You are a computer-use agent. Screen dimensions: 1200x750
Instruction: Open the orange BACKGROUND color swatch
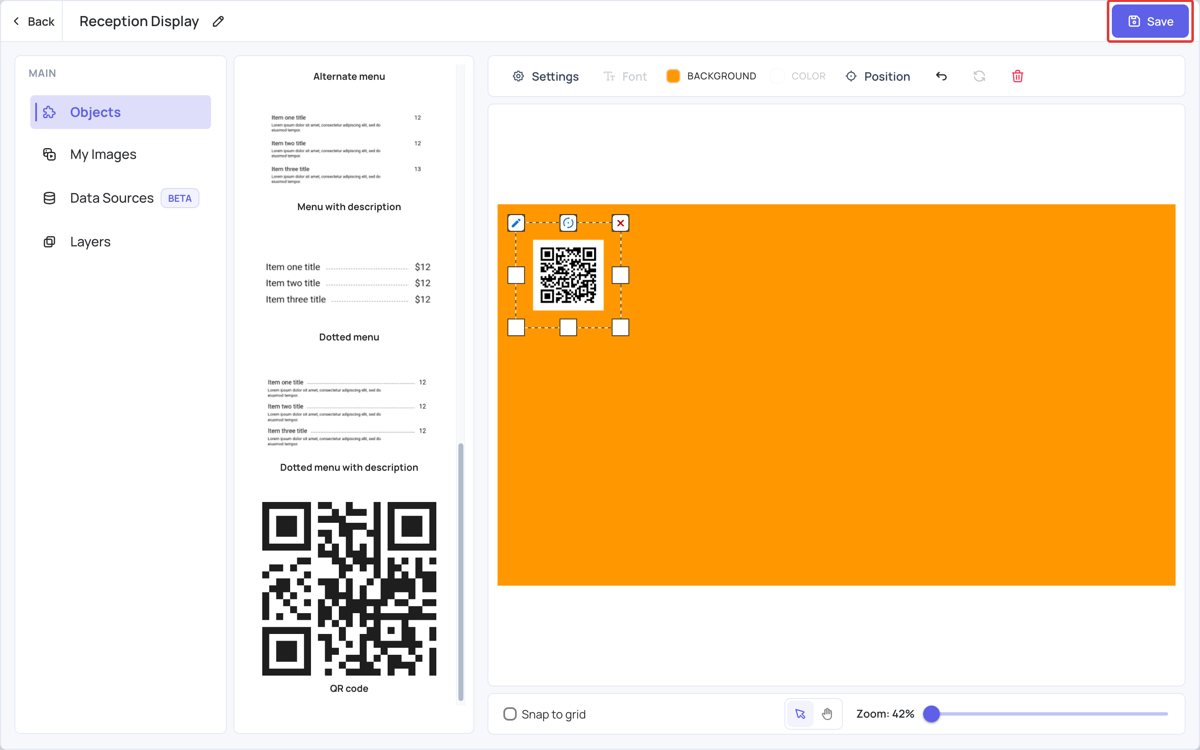673,76
